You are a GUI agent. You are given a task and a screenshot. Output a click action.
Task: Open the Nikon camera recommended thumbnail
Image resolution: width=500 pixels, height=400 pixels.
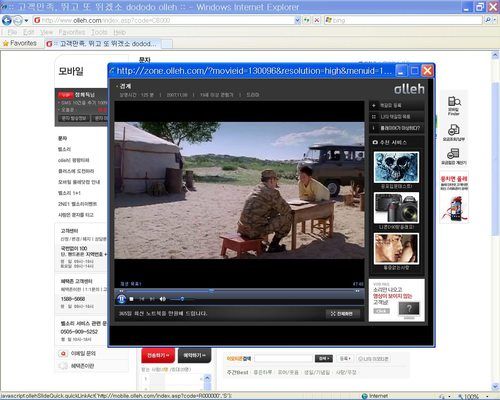point(396,208)
